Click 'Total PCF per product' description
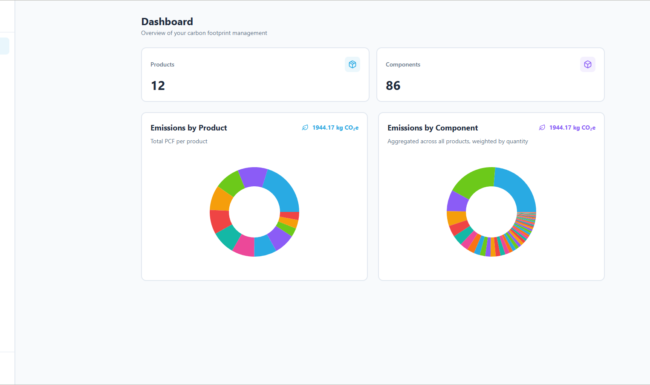The width and height of the screenshot is (650, 385). pyautogui.click(x=179, y=141)
